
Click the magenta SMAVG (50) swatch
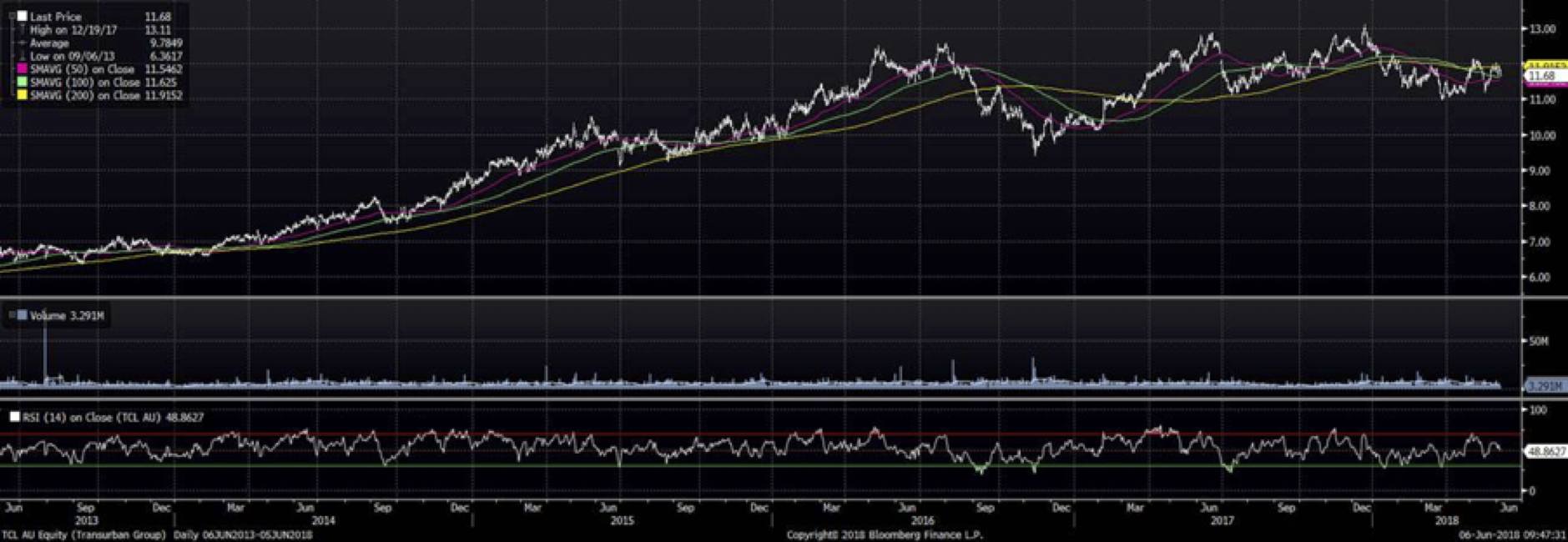click(x=23, y=69)
